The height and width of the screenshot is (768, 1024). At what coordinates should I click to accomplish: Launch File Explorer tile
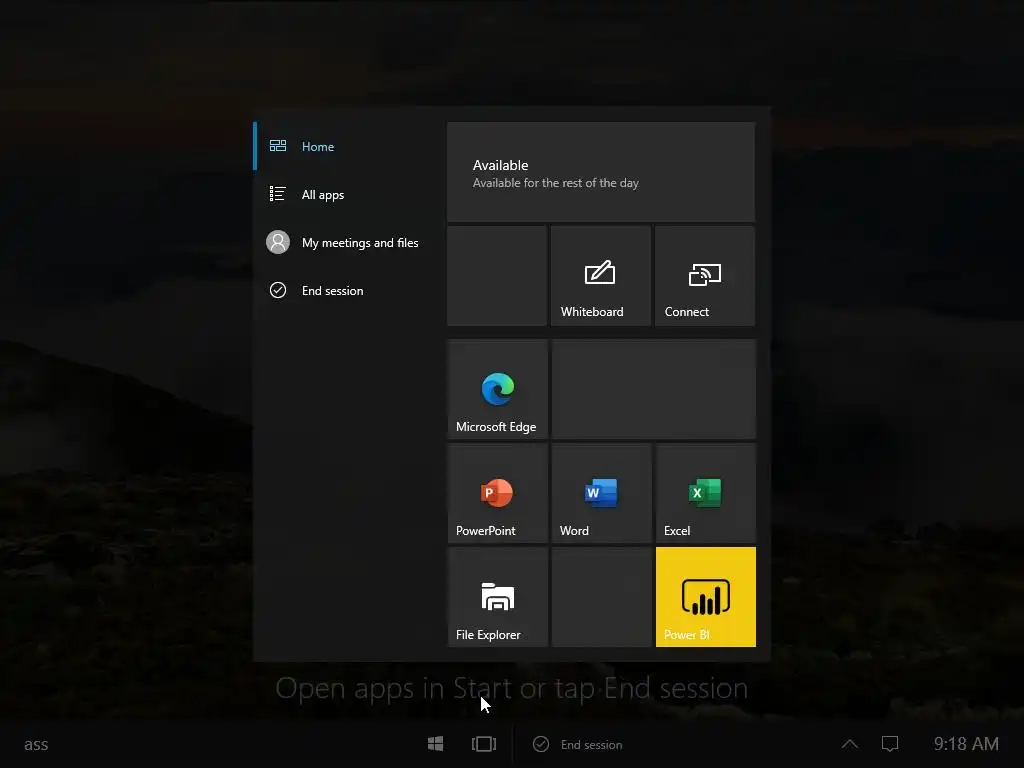pos(497,597)
